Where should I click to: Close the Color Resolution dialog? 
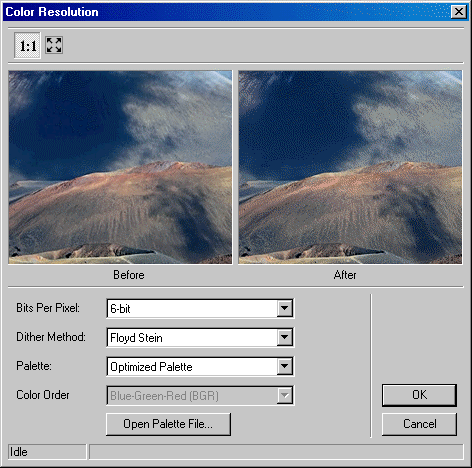(459, 12)
